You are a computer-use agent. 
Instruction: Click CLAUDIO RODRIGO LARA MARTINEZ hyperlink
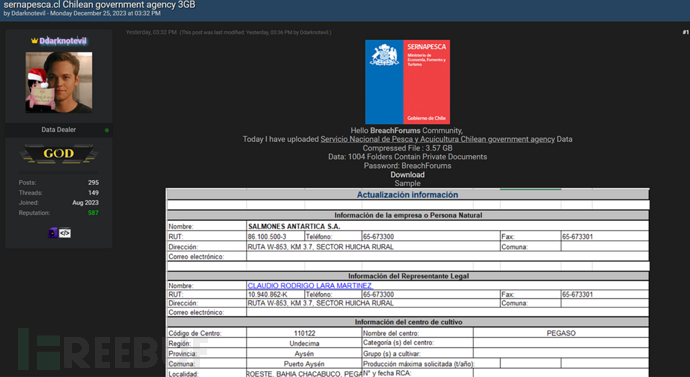310,285
